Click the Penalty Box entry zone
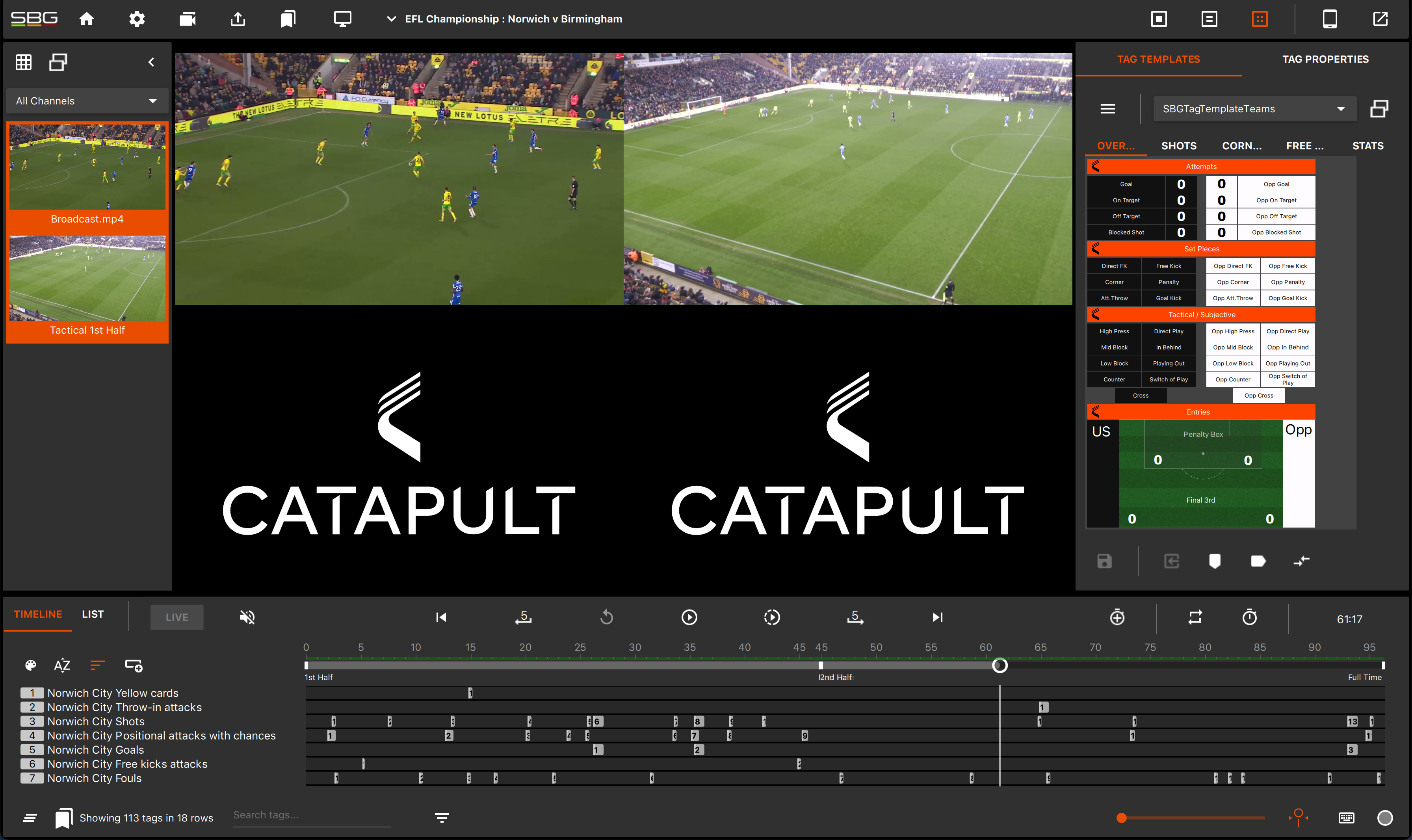Screen dimensions: 1412x840 coord(1203,444)
